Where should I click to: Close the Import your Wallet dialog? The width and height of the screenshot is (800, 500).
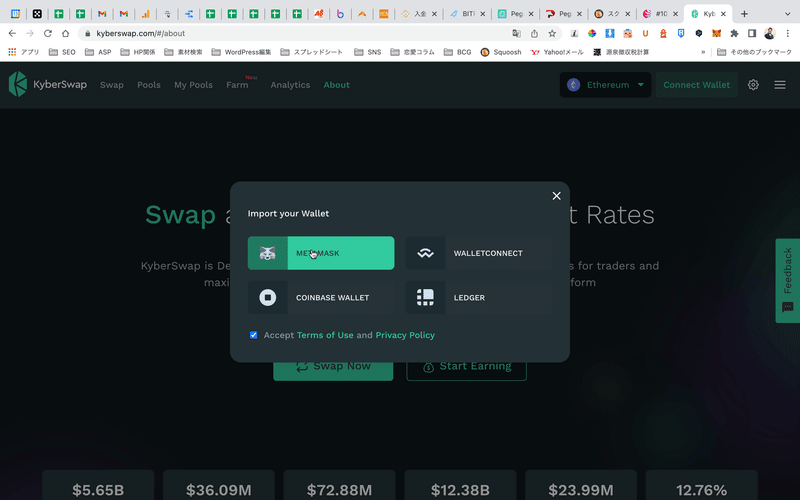pyautogui.click(x=556, y=196)
